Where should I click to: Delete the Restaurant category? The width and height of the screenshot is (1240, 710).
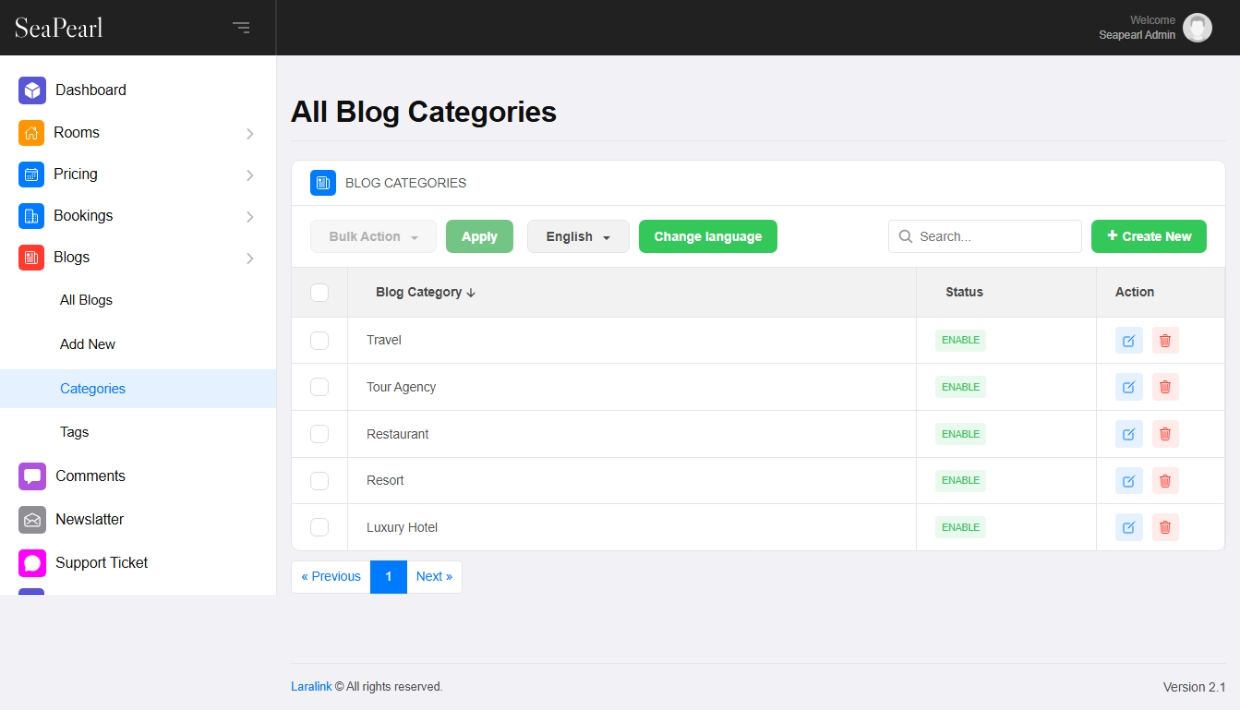pyautogui.click(x=1165, y=434)
